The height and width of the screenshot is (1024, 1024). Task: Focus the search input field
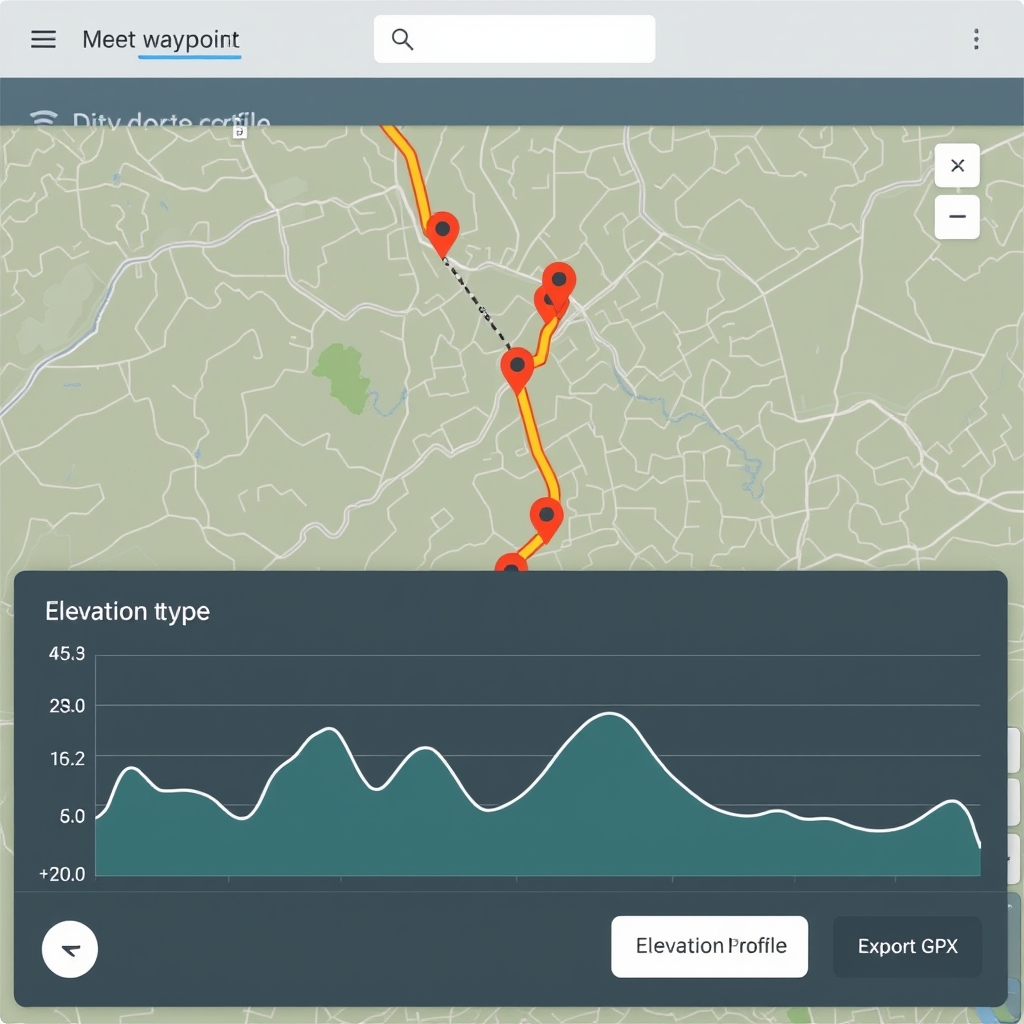point(514,39)
